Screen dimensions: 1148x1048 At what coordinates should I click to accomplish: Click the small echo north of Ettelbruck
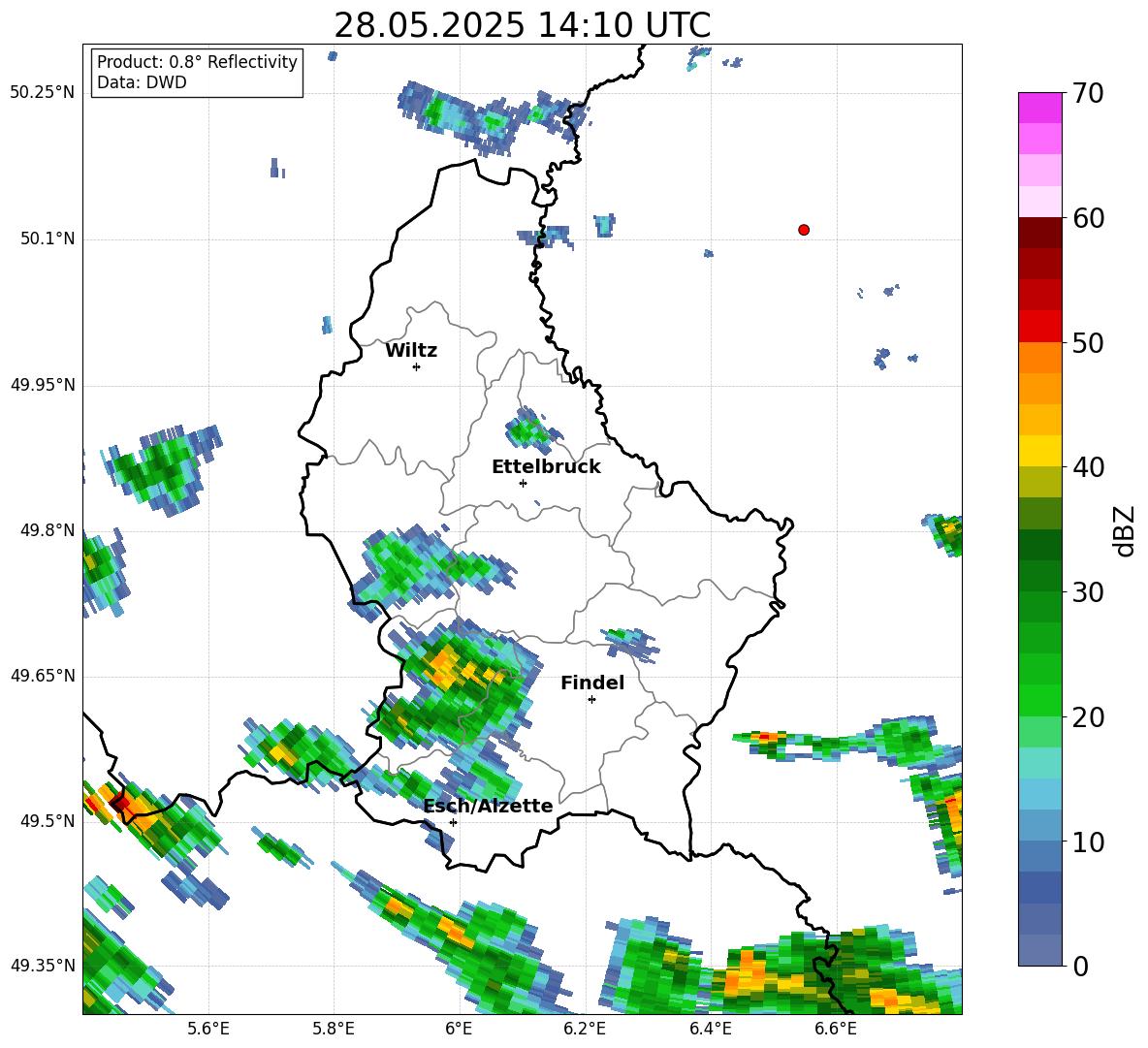pos(530,431)
